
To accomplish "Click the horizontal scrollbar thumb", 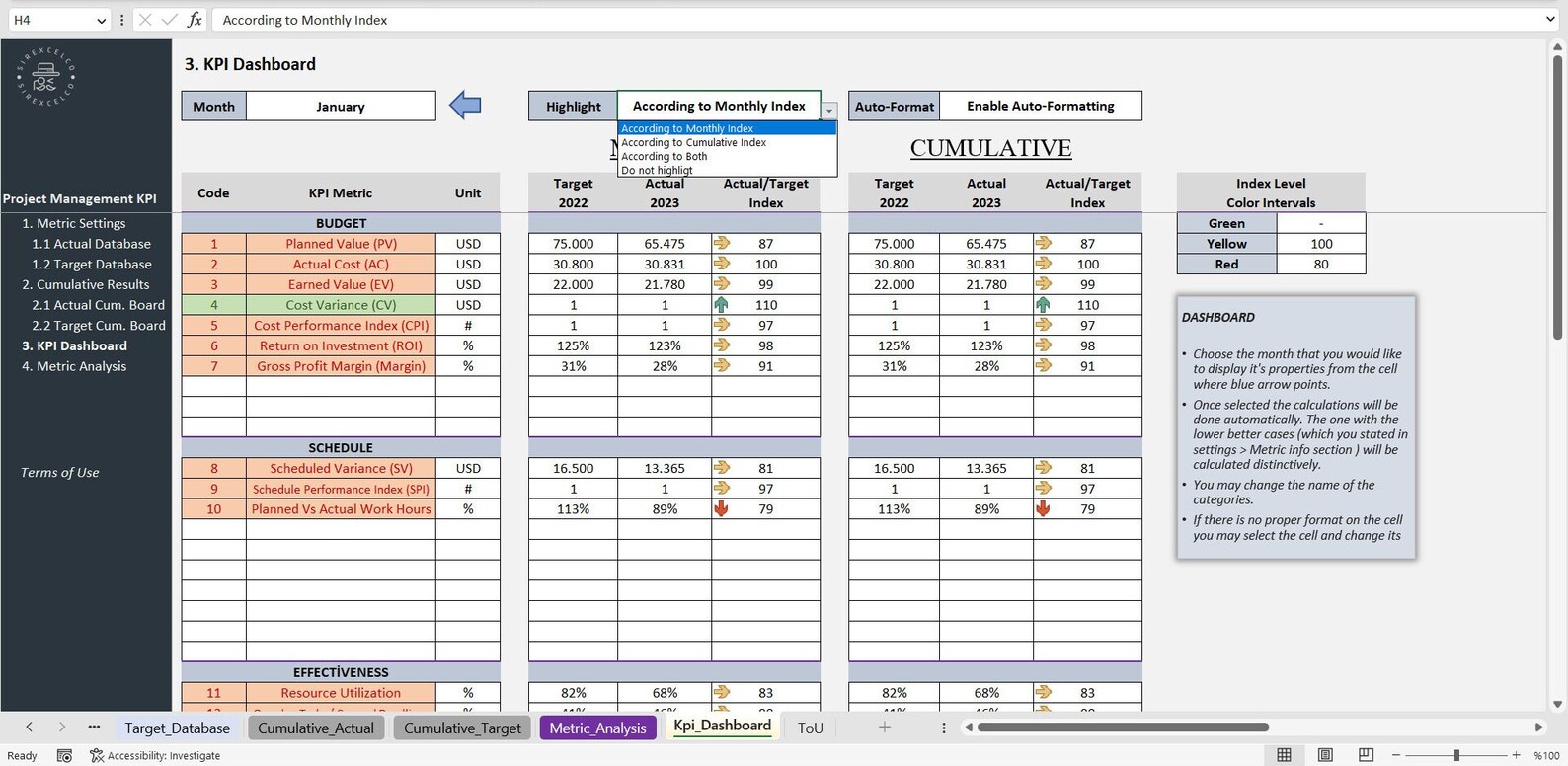I will 1124,728.
